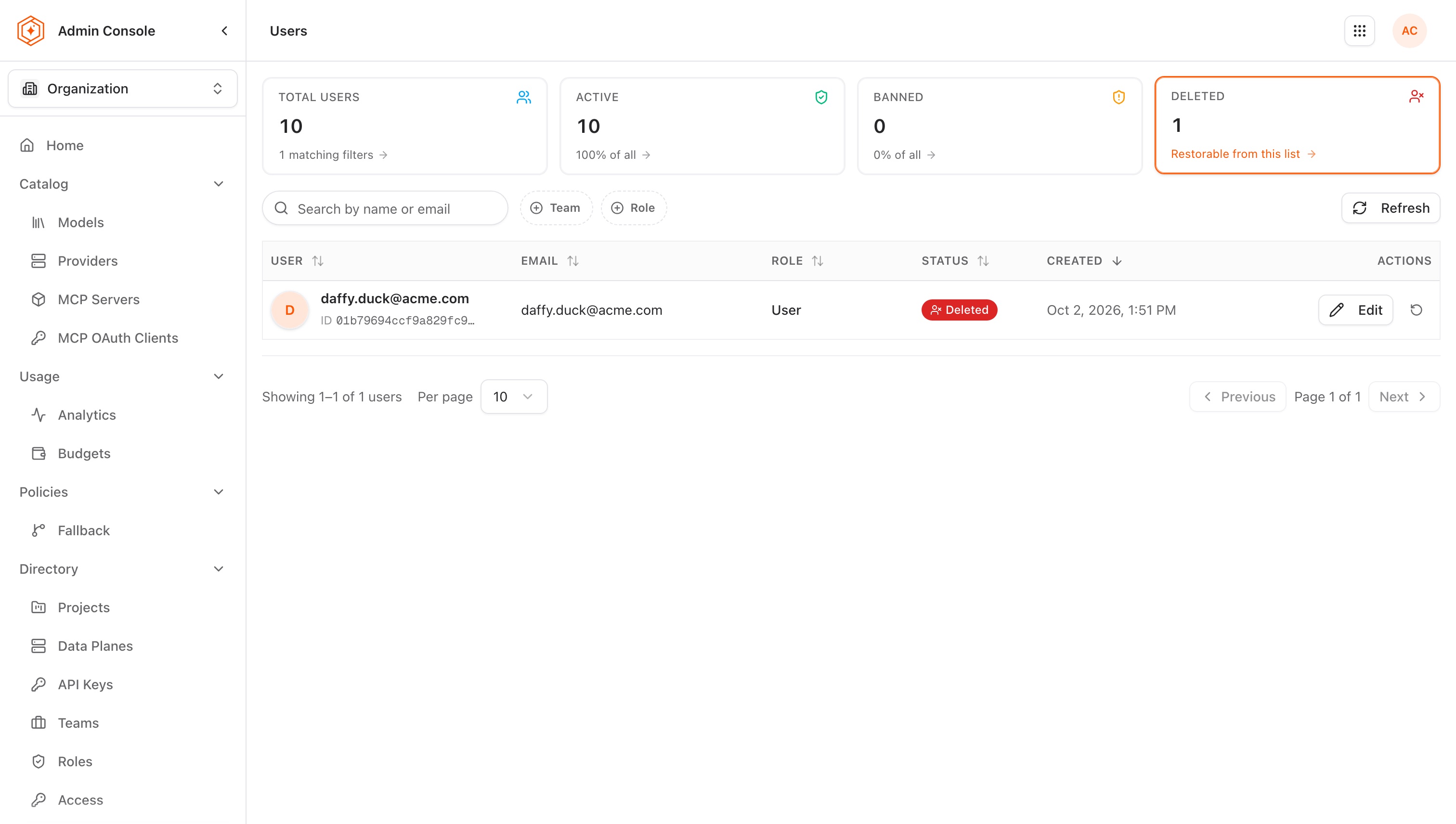Select the Deleted users card
The height and width of the screenshot is (824, 1456).
tap(1297, 125)
